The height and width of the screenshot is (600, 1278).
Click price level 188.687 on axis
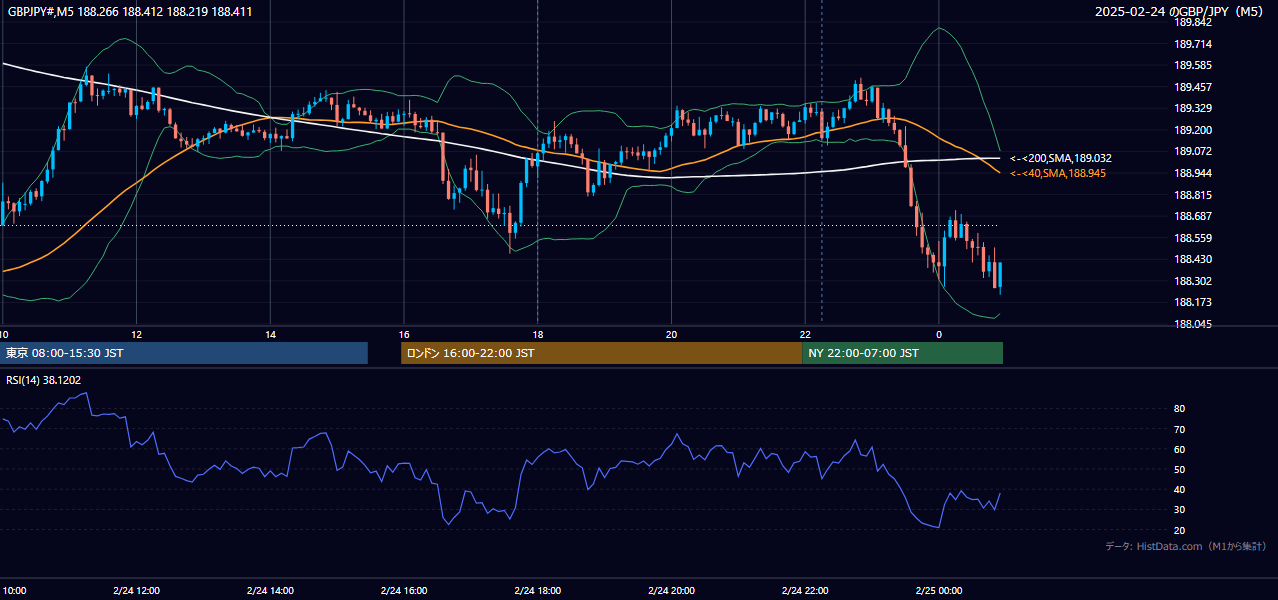point(1193,216)
